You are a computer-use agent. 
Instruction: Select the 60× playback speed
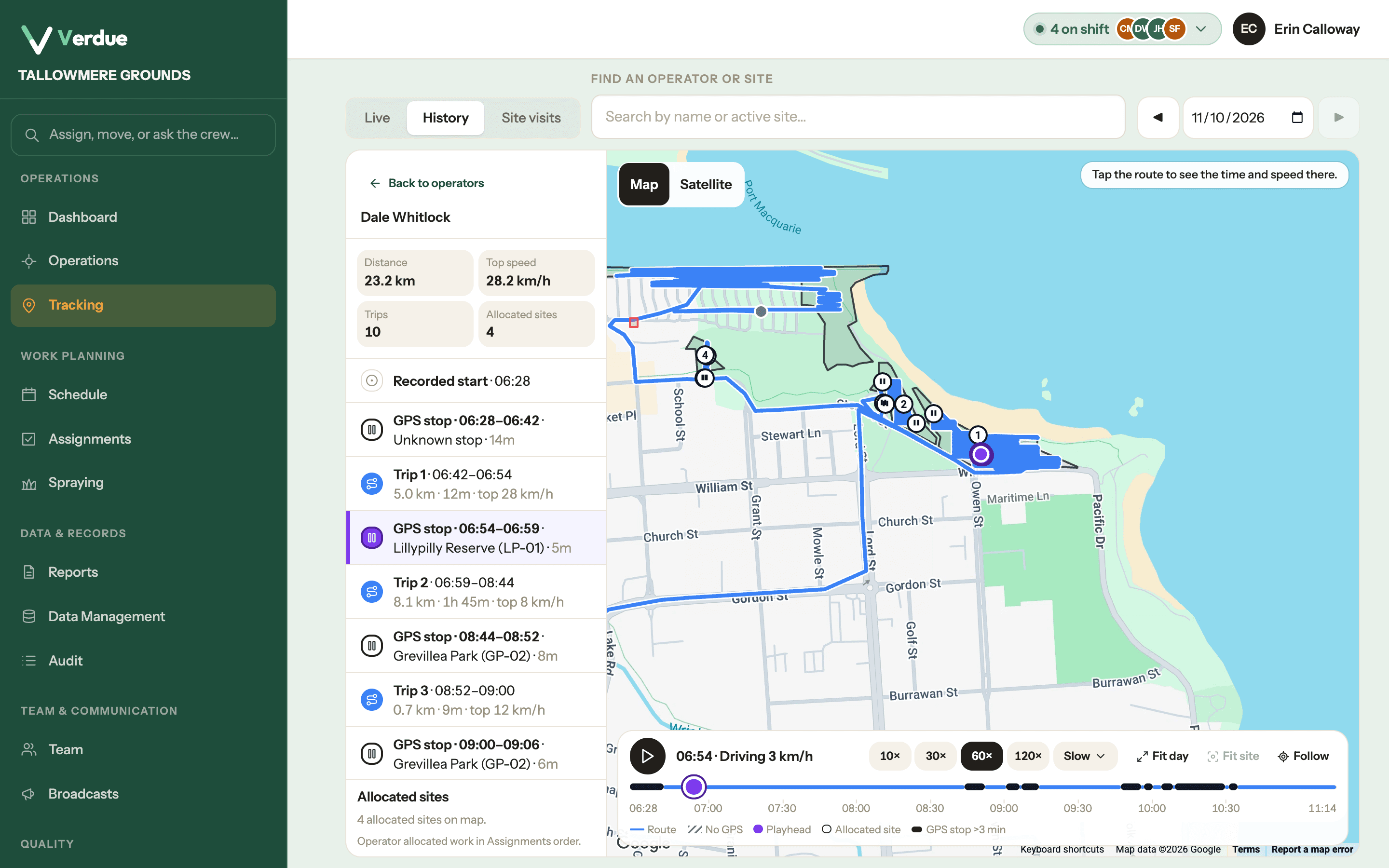coord(981,756)
